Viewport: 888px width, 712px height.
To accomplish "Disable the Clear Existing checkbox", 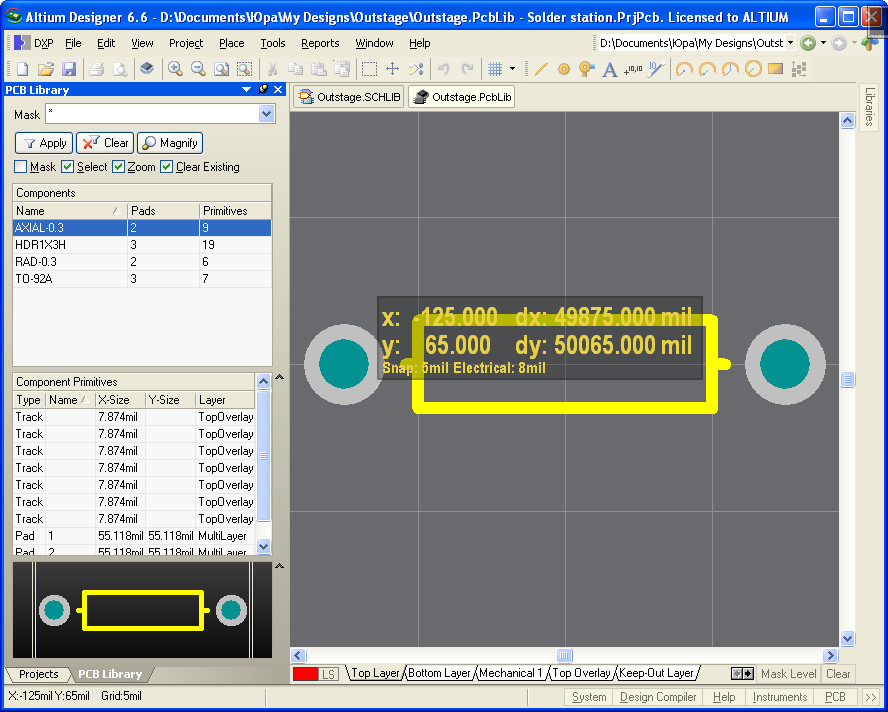I will [167, 167].
